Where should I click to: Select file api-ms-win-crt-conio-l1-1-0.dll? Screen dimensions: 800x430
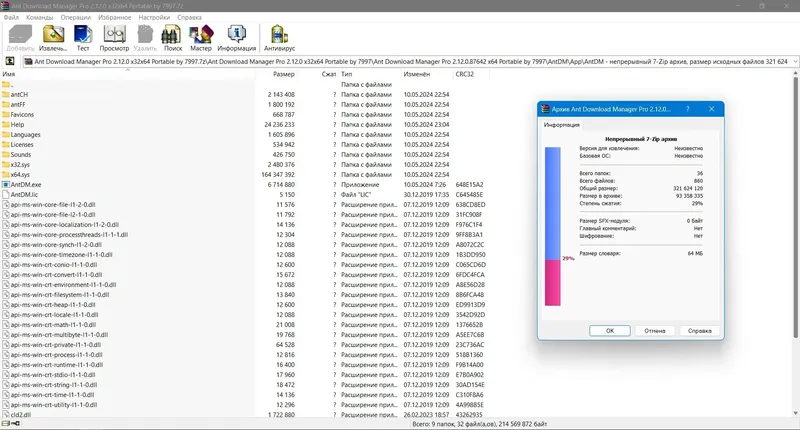coord(54,265)
